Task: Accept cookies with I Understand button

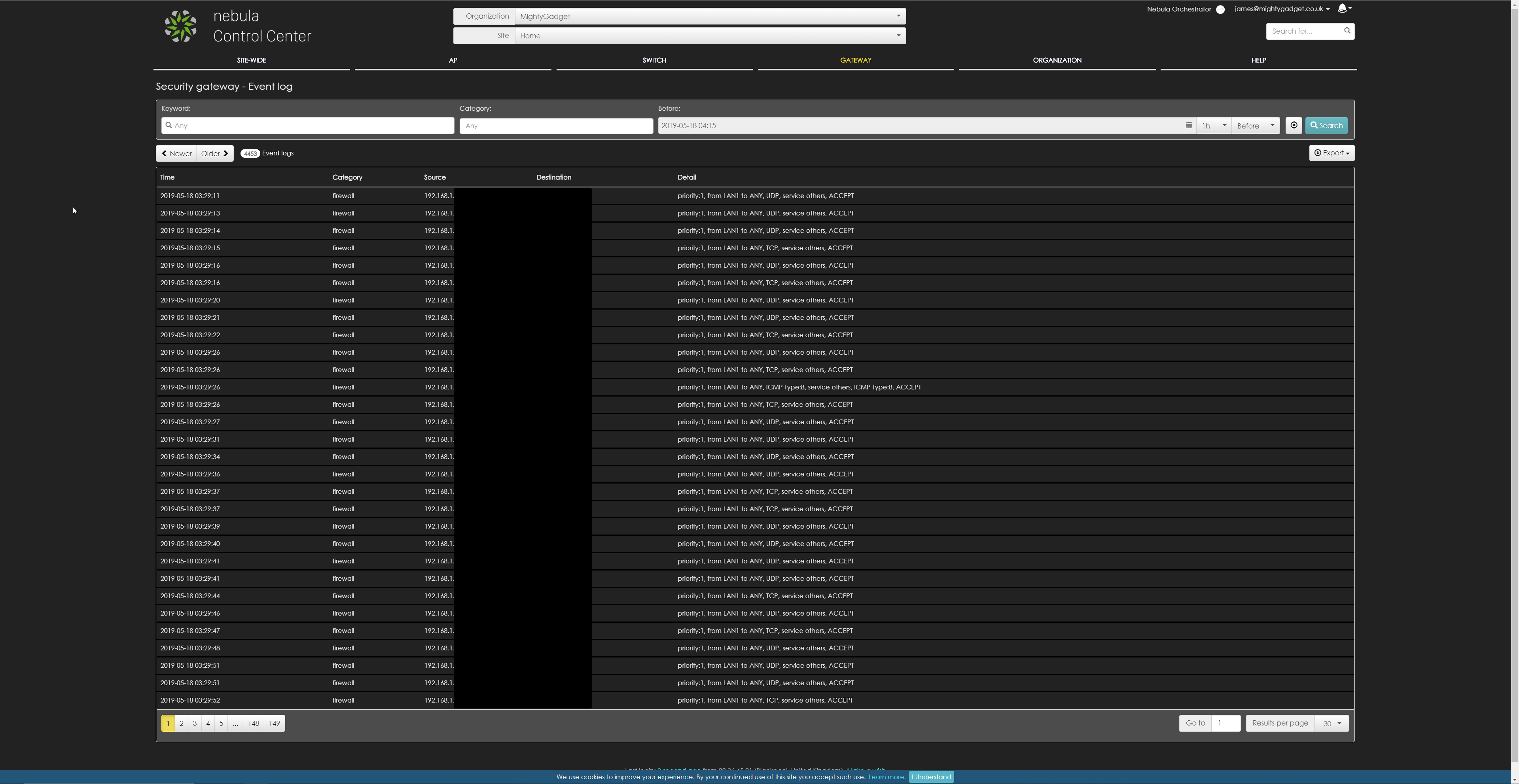Action: 931,777
